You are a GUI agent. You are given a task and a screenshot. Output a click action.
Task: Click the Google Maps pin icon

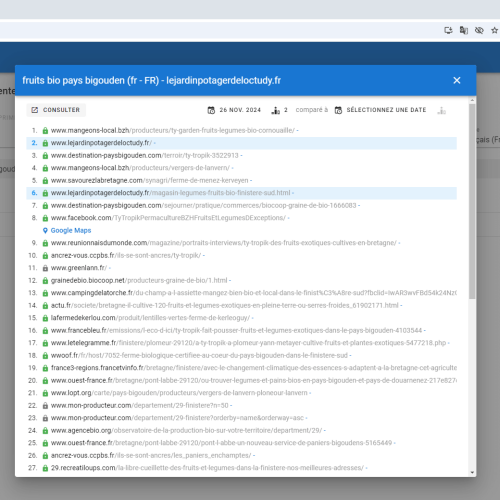pyautogui.click(x=45, y=230)
